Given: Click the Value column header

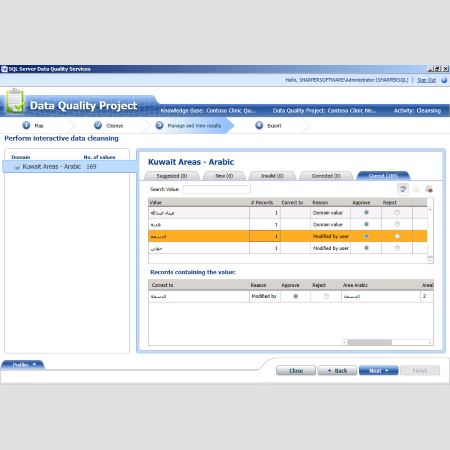Looking at the screenshot, I should pos(199,202).
